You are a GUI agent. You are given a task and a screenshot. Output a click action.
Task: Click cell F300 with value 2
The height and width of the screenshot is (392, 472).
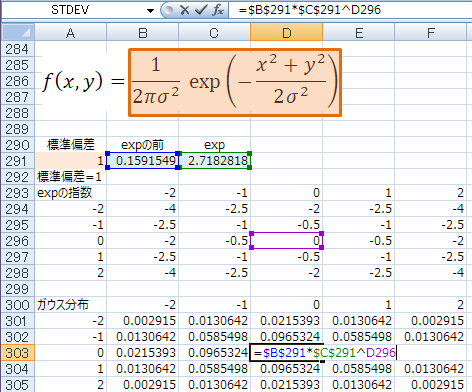(430, 305)
